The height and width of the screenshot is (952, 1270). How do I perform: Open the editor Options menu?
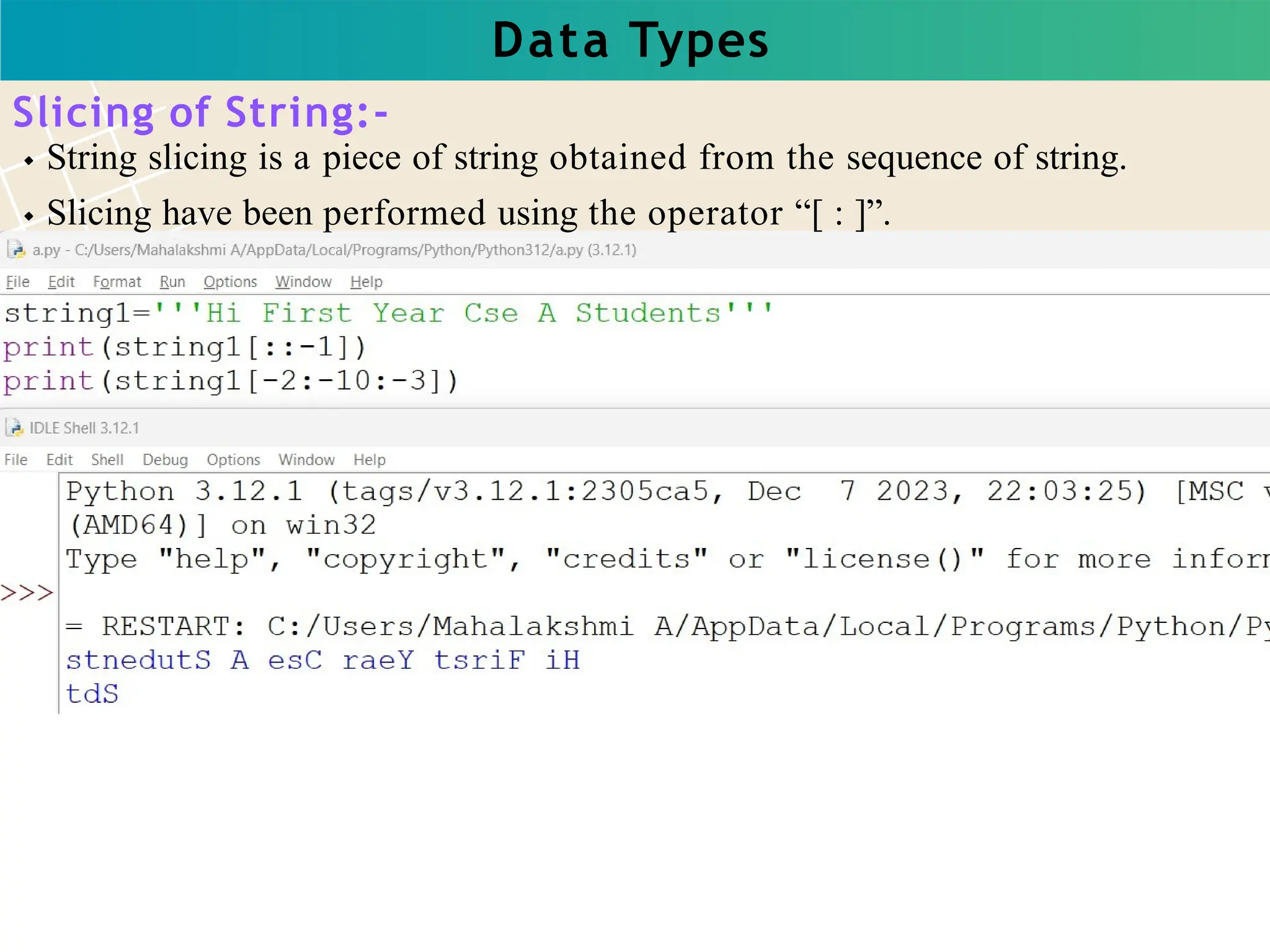pos(230,282)
